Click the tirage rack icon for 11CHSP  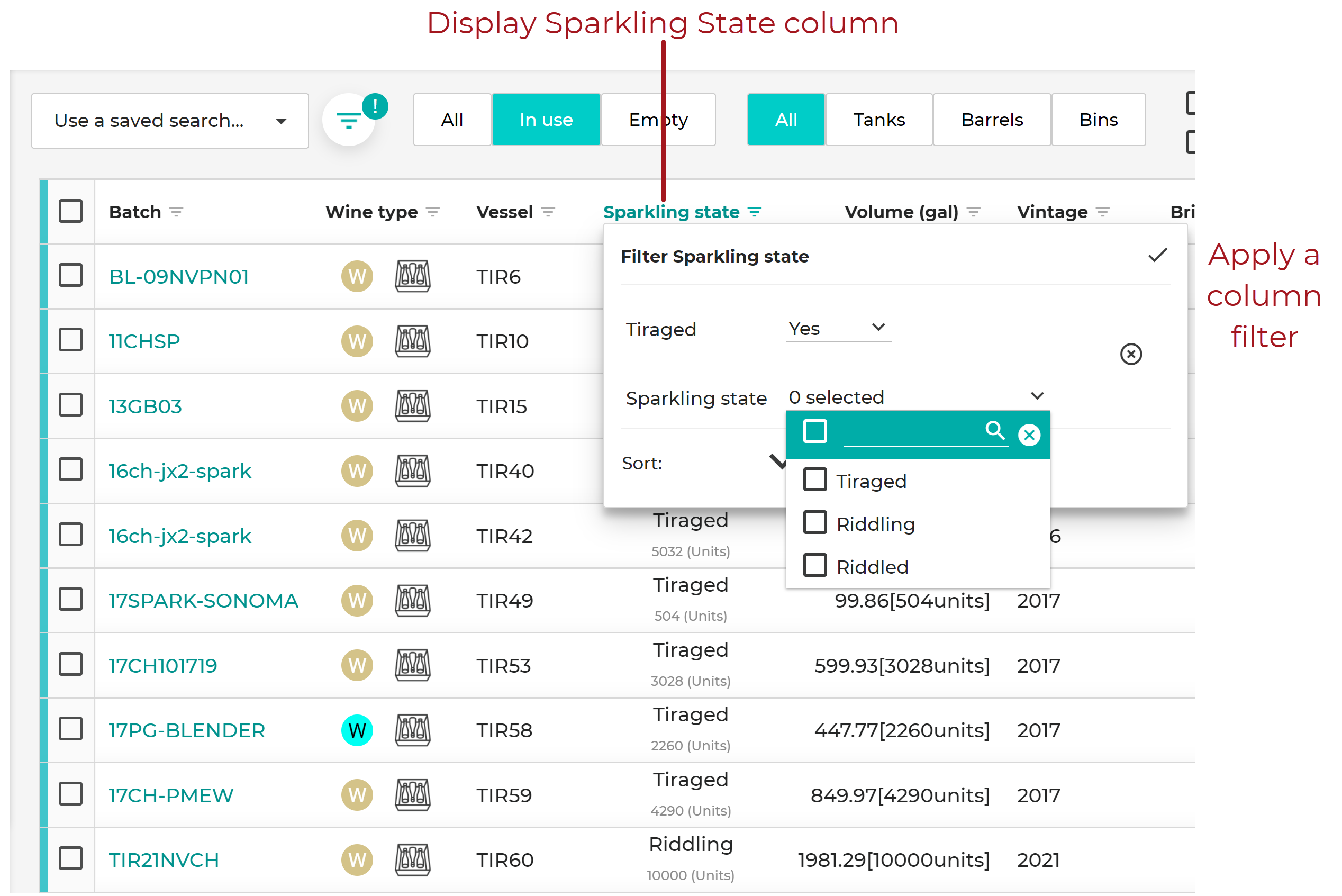tap(412, 341)
